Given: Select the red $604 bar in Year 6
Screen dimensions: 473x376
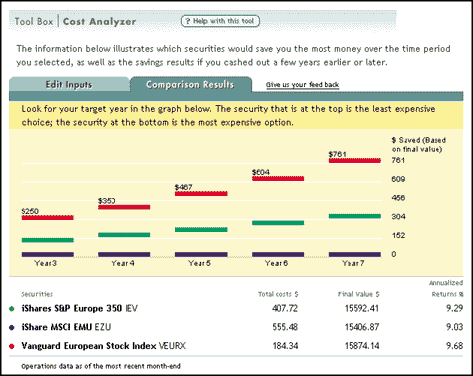Looking at the screenshot, I should pos(278,179).
